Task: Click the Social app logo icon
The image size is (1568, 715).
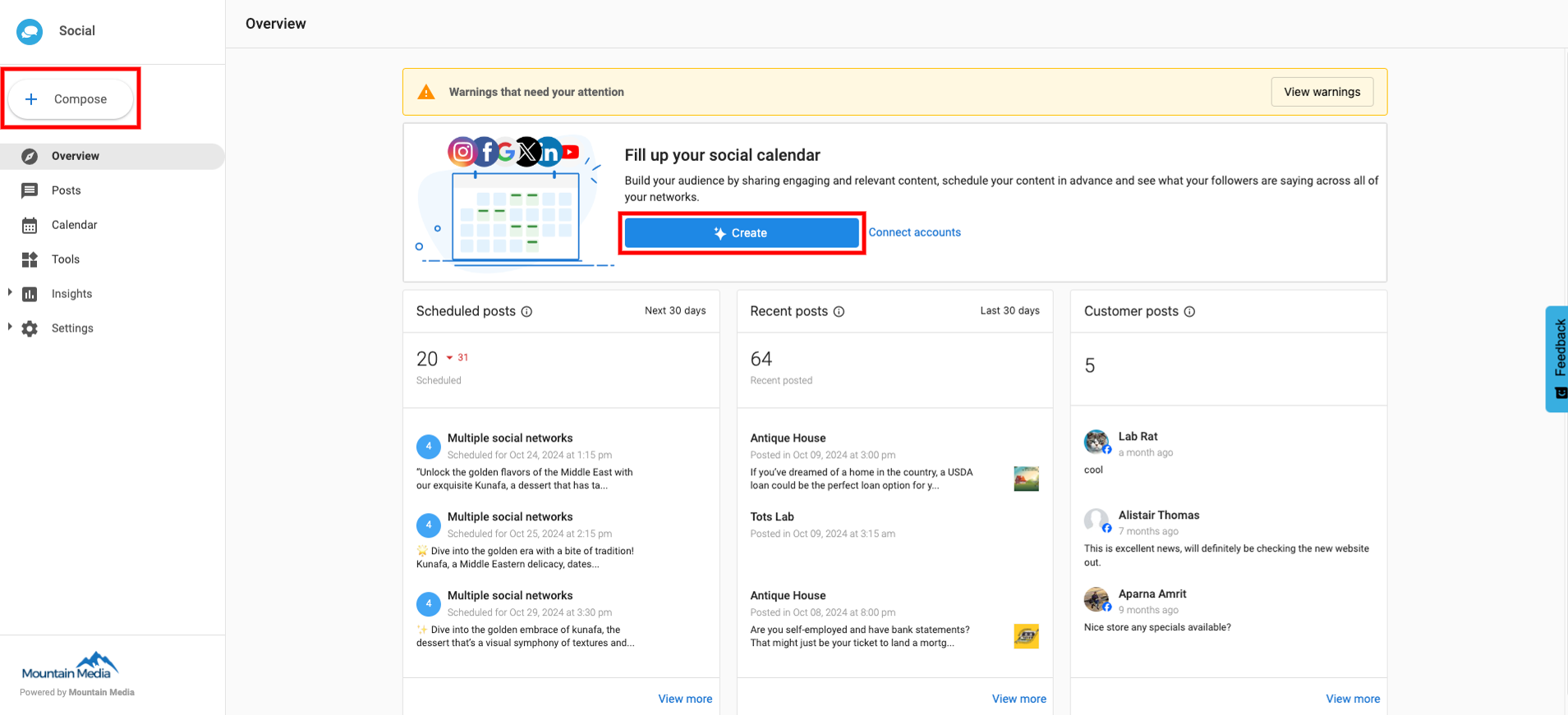Action: [30, 31]
